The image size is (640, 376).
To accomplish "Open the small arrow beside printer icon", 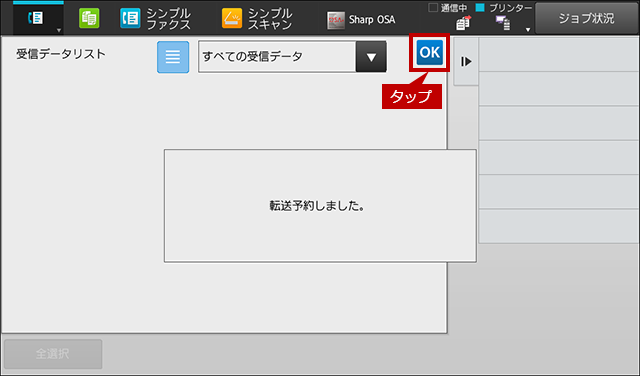I will [528, 29].
